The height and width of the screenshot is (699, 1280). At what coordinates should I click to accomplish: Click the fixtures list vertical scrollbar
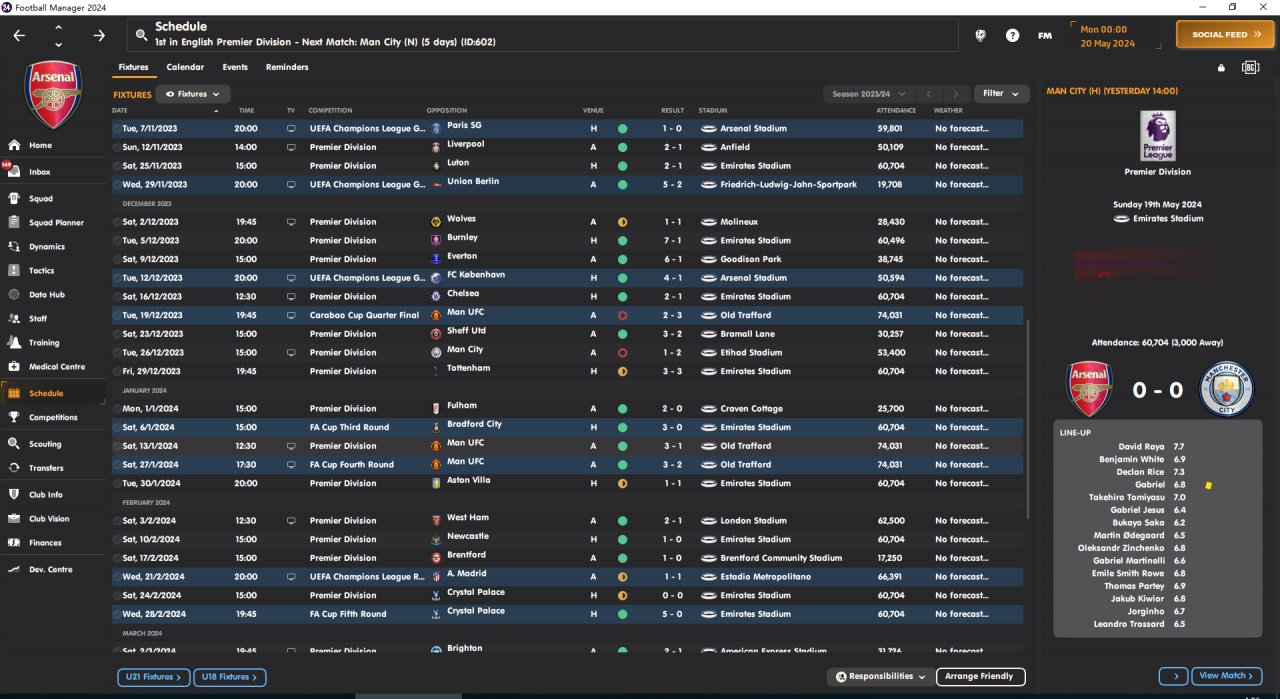1027,420
